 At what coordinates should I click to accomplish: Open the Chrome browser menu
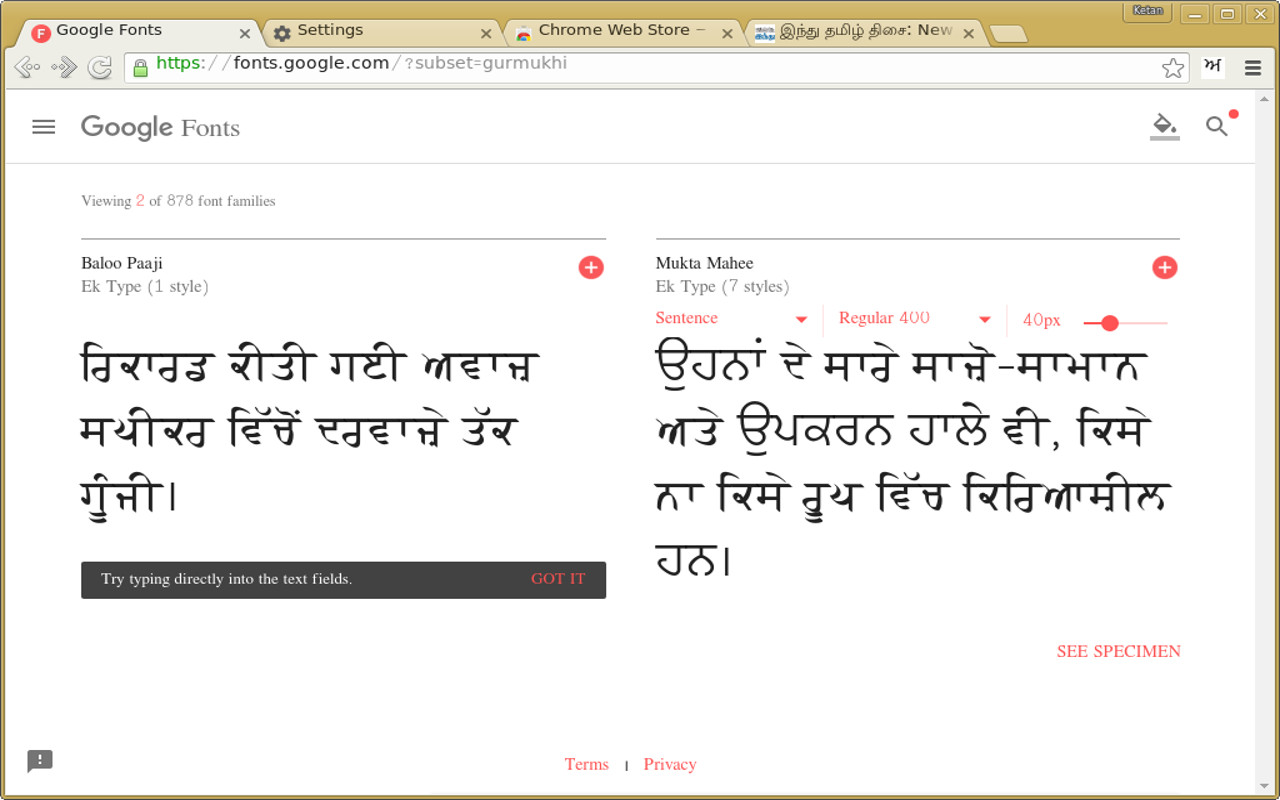(1252, 66)
